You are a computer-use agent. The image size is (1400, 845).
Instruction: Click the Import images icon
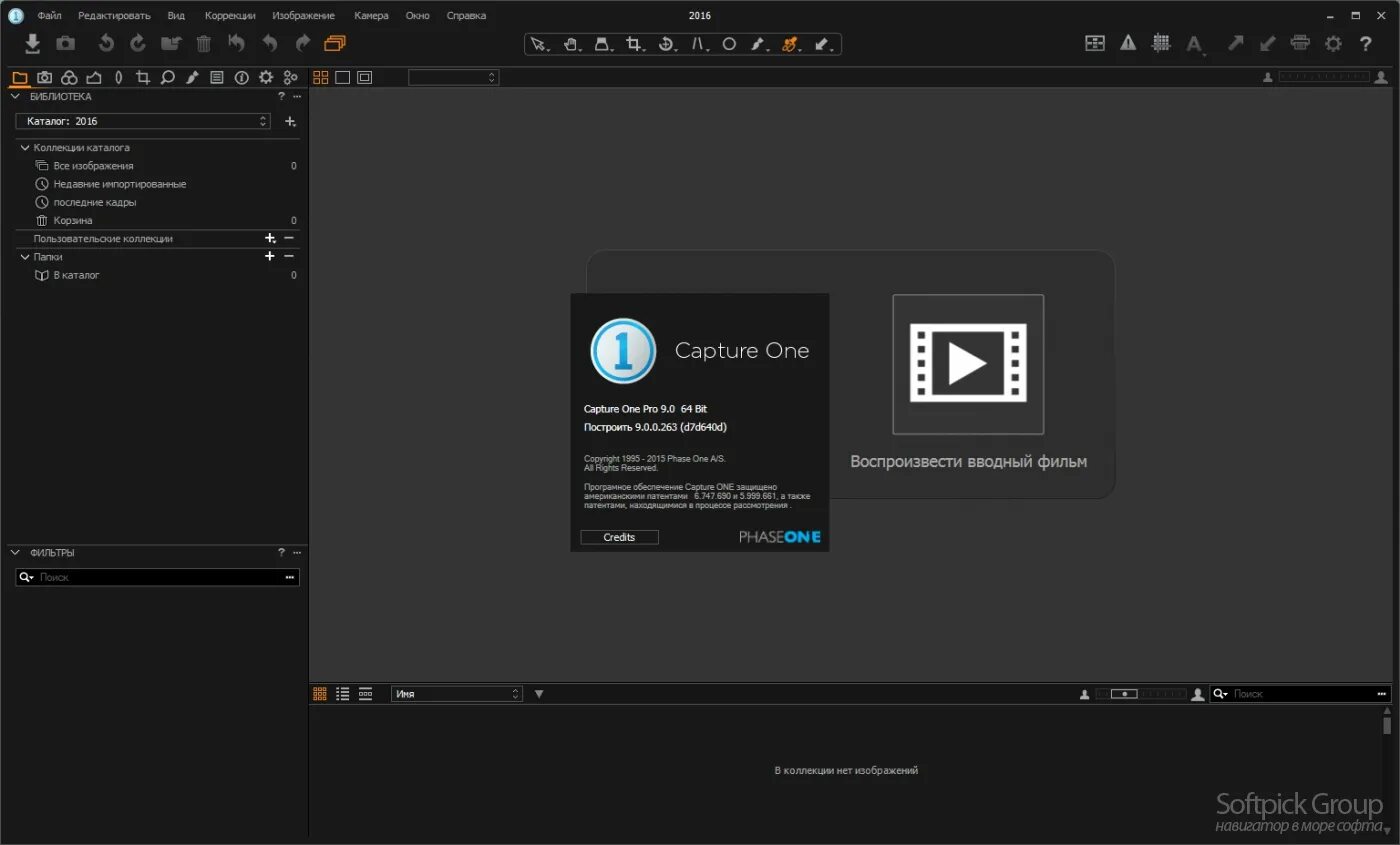[33, 43]
